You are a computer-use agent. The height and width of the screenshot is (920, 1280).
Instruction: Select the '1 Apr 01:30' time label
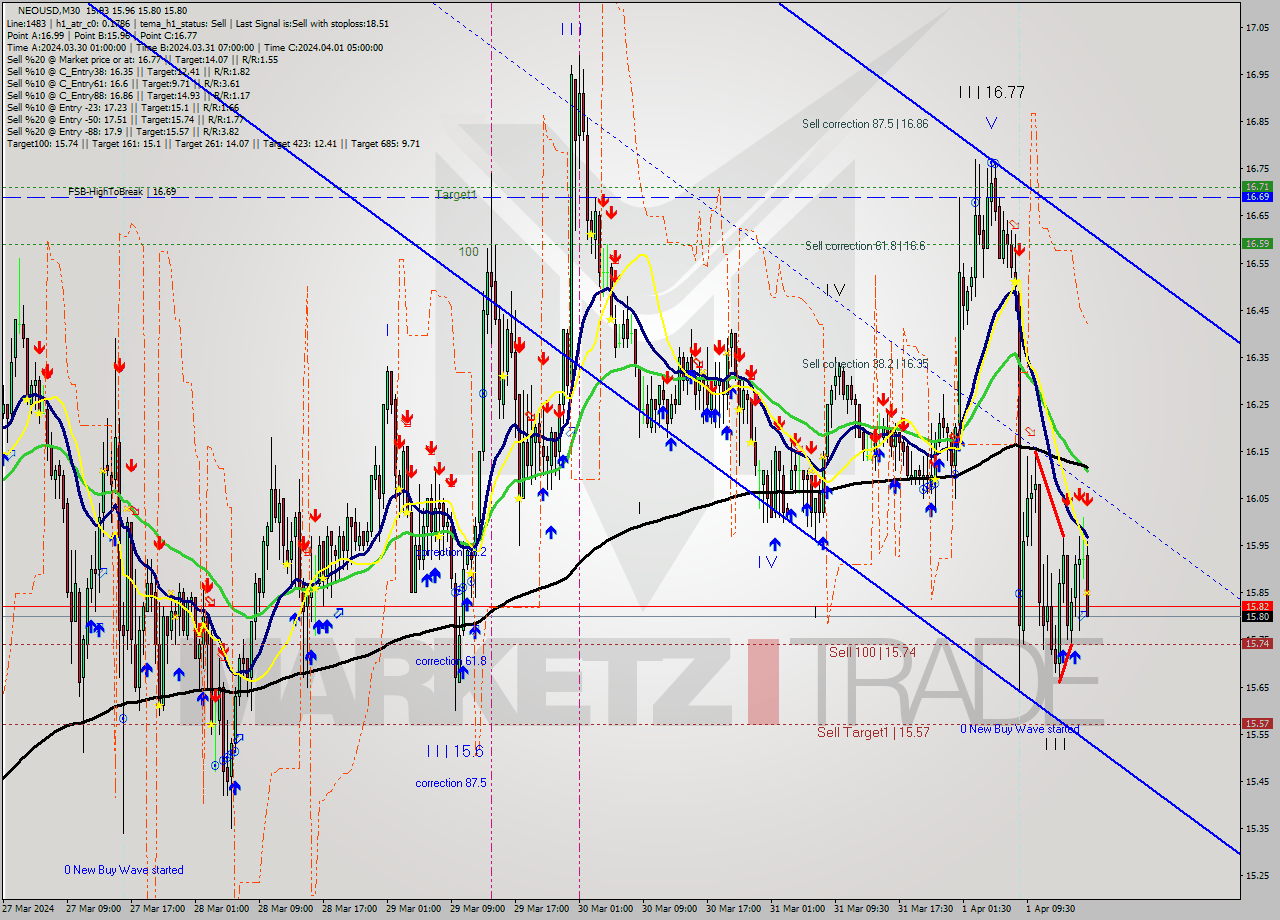pyautogui.click(x=987, y=909)
